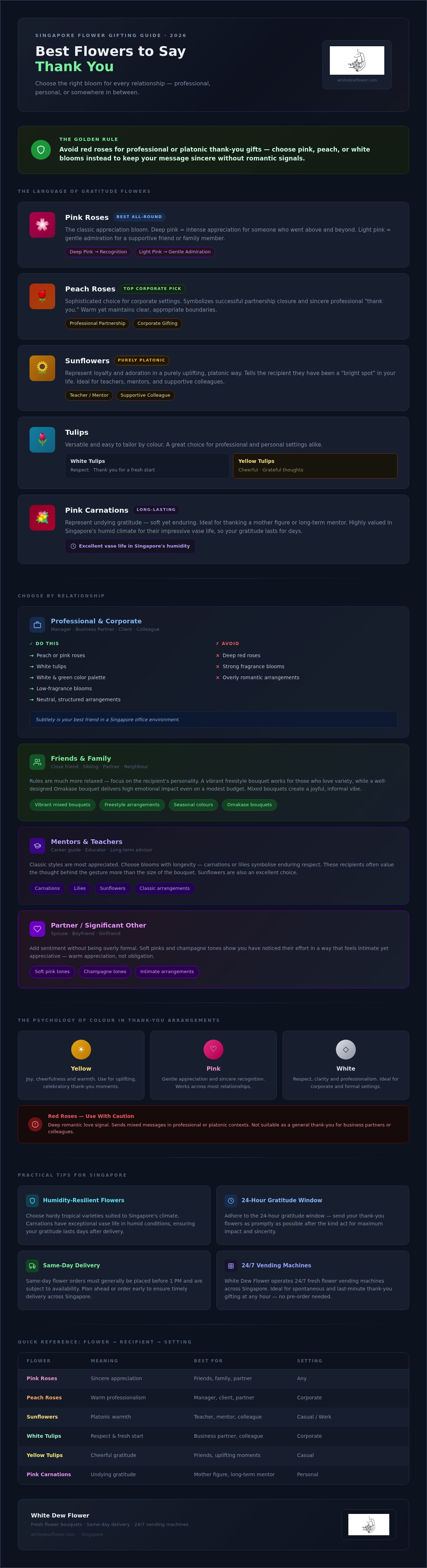
Task: Select the Yellow Tulips card
Action: 315,466
